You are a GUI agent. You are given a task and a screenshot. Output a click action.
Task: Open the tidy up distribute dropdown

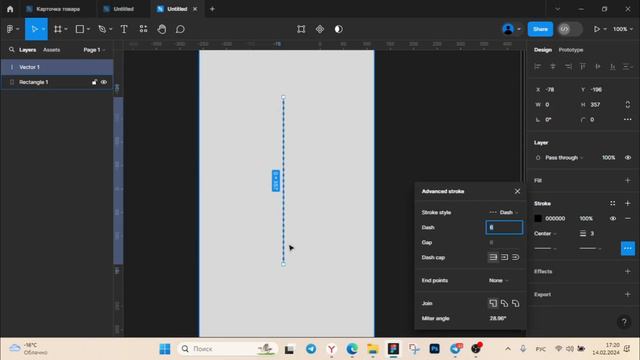click(628, 67)
